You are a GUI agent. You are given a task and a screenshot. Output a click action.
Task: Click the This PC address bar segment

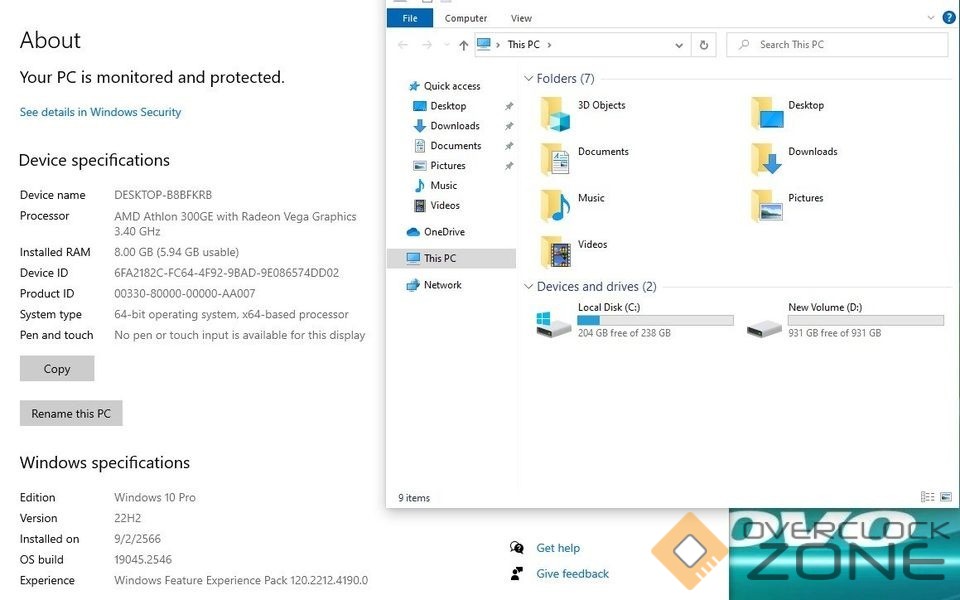tap(523, 45)
